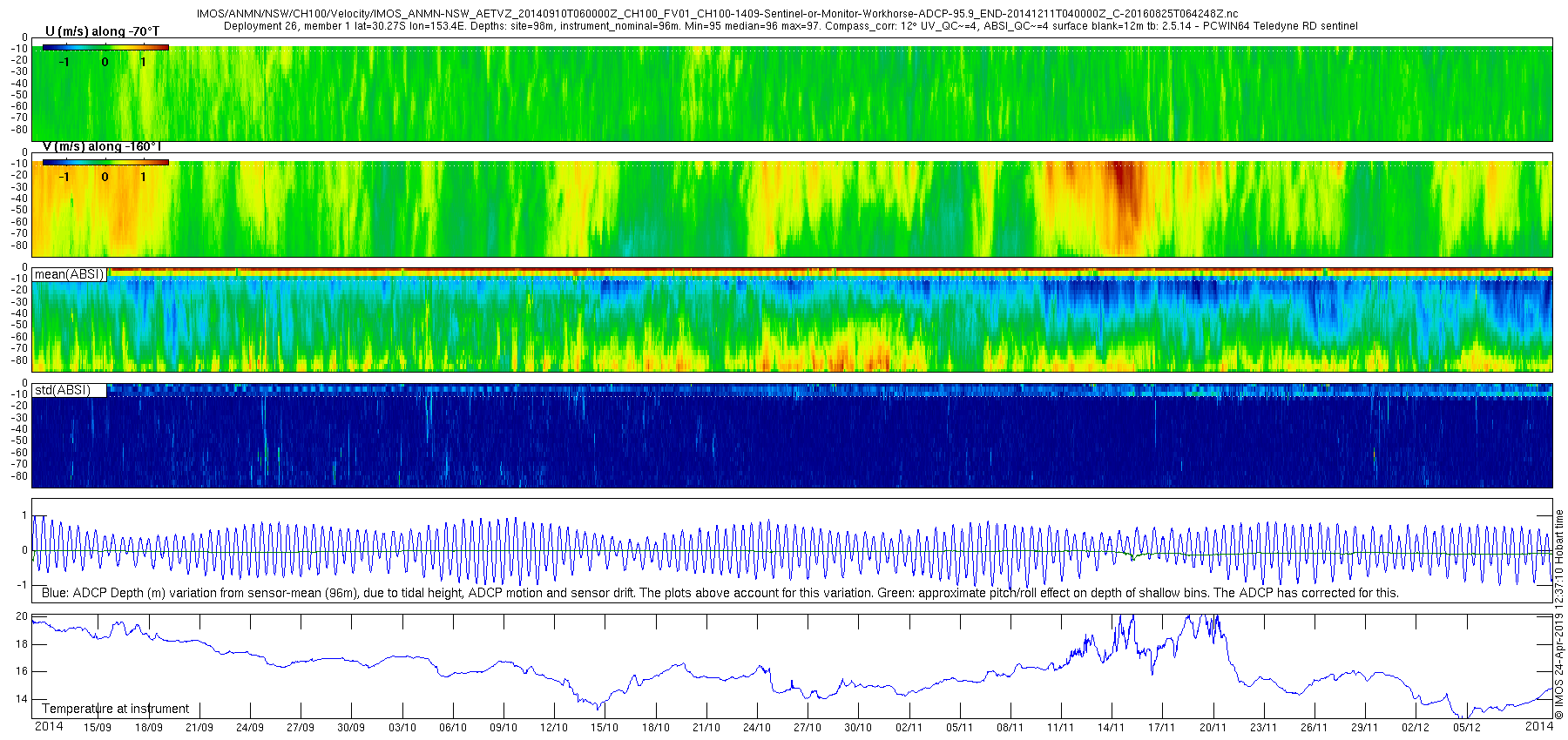This screenshot has height=740, width=1568.
Task: Click the '06/10' date tick label
Action: [x=452, y=728]
